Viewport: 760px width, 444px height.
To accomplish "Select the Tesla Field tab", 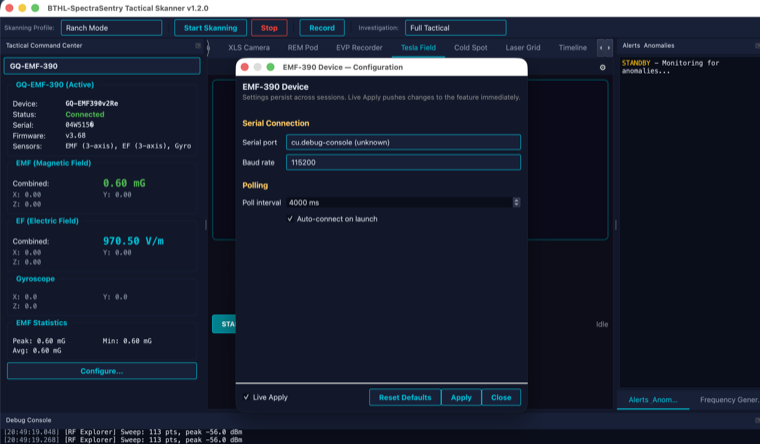I will (x=418, y=48).
